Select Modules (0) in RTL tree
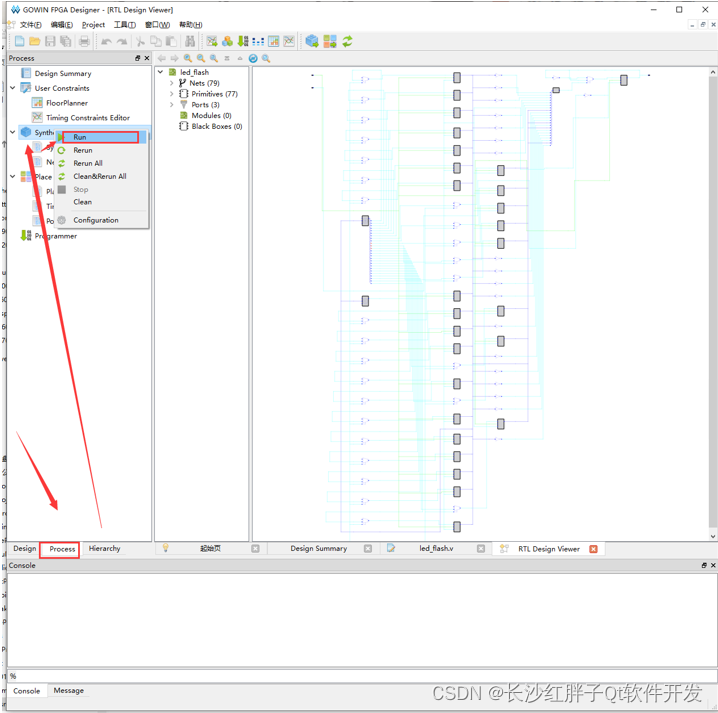 [211, 115]
